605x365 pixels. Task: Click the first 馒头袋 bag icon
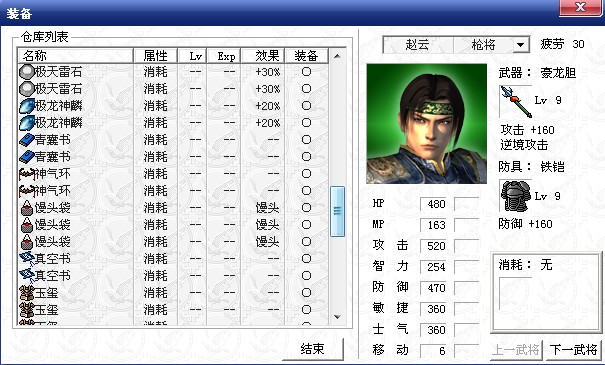click(27, 208)
